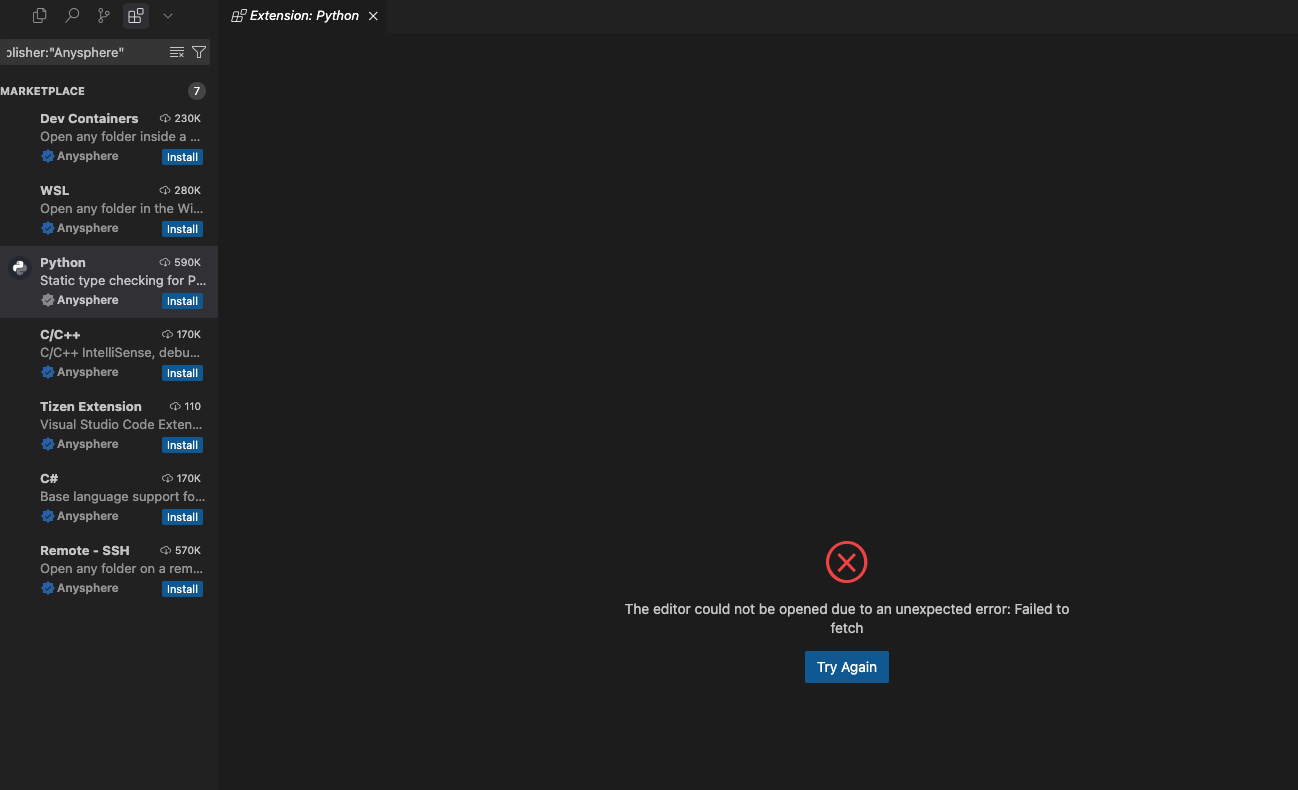The image size is (1298, 790).
Task: Click the Try Again button
Action: pyautogui.click(x=847, y=667)
